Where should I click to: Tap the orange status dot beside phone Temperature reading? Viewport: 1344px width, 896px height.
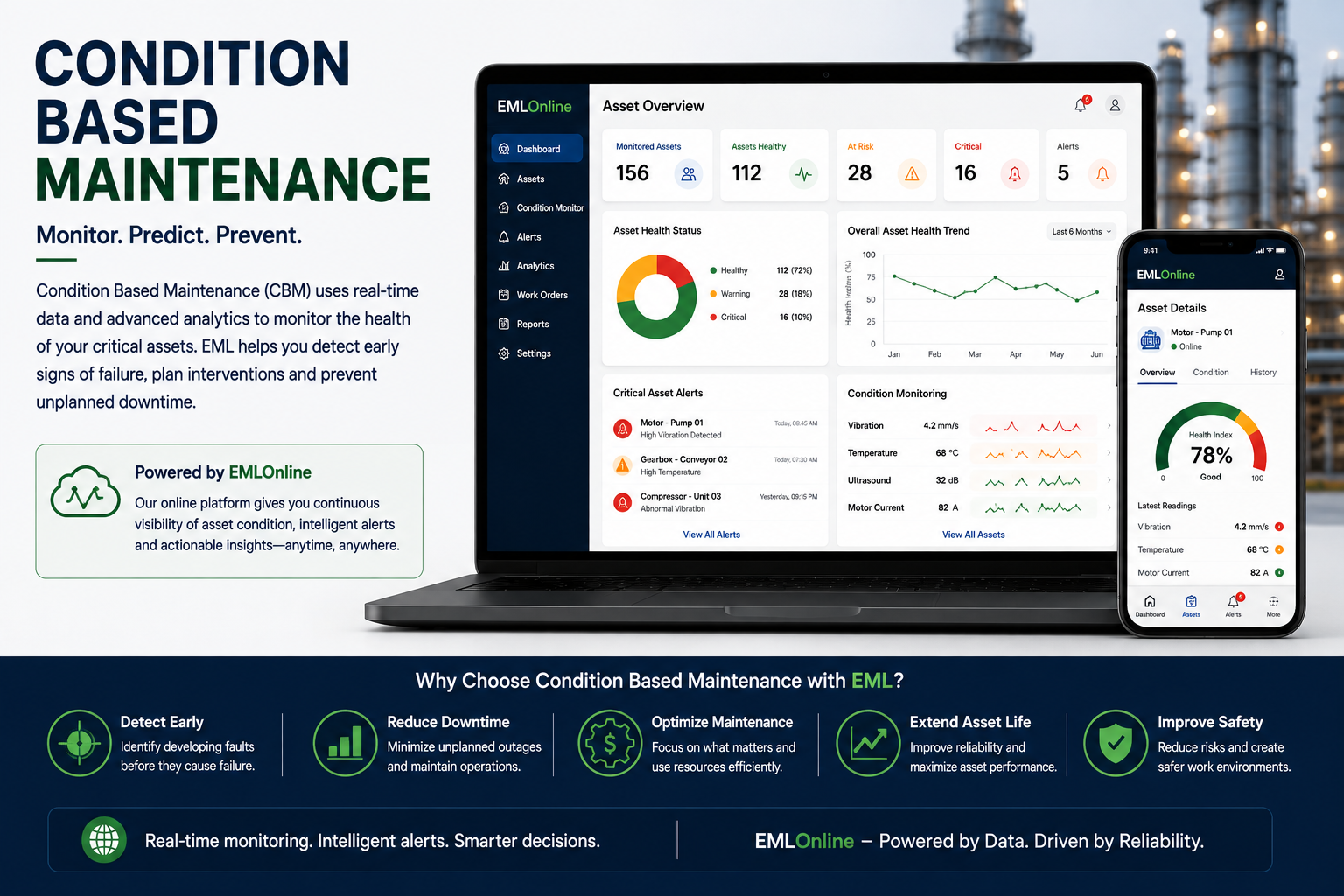click(x=1279, y=549)
